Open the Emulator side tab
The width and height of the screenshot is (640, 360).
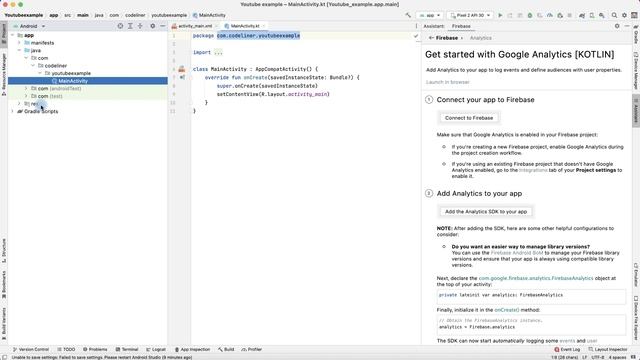(x=636, y=274)
